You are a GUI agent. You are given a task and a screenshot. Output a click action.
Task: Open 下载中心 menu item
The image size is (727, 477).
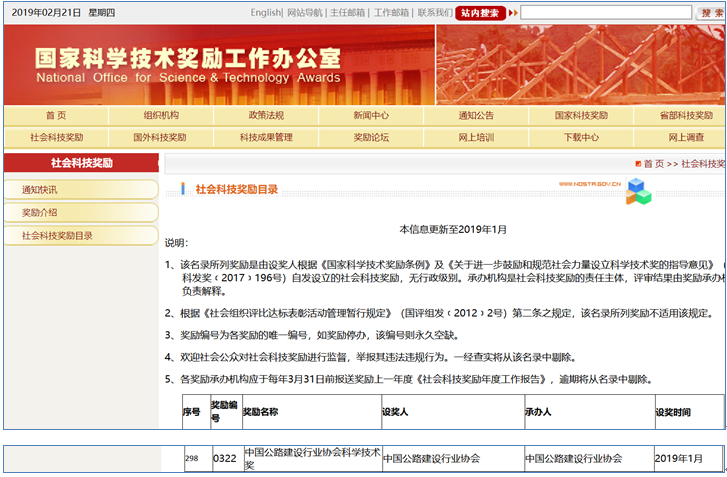[581, 137]
